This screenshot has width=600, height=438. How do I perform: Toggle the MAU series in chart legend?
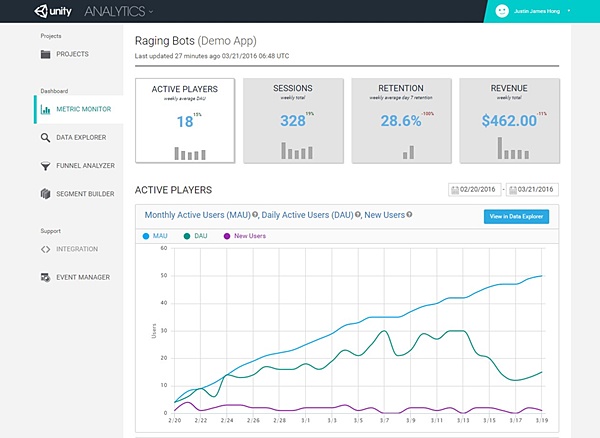(x=155, y=236)
